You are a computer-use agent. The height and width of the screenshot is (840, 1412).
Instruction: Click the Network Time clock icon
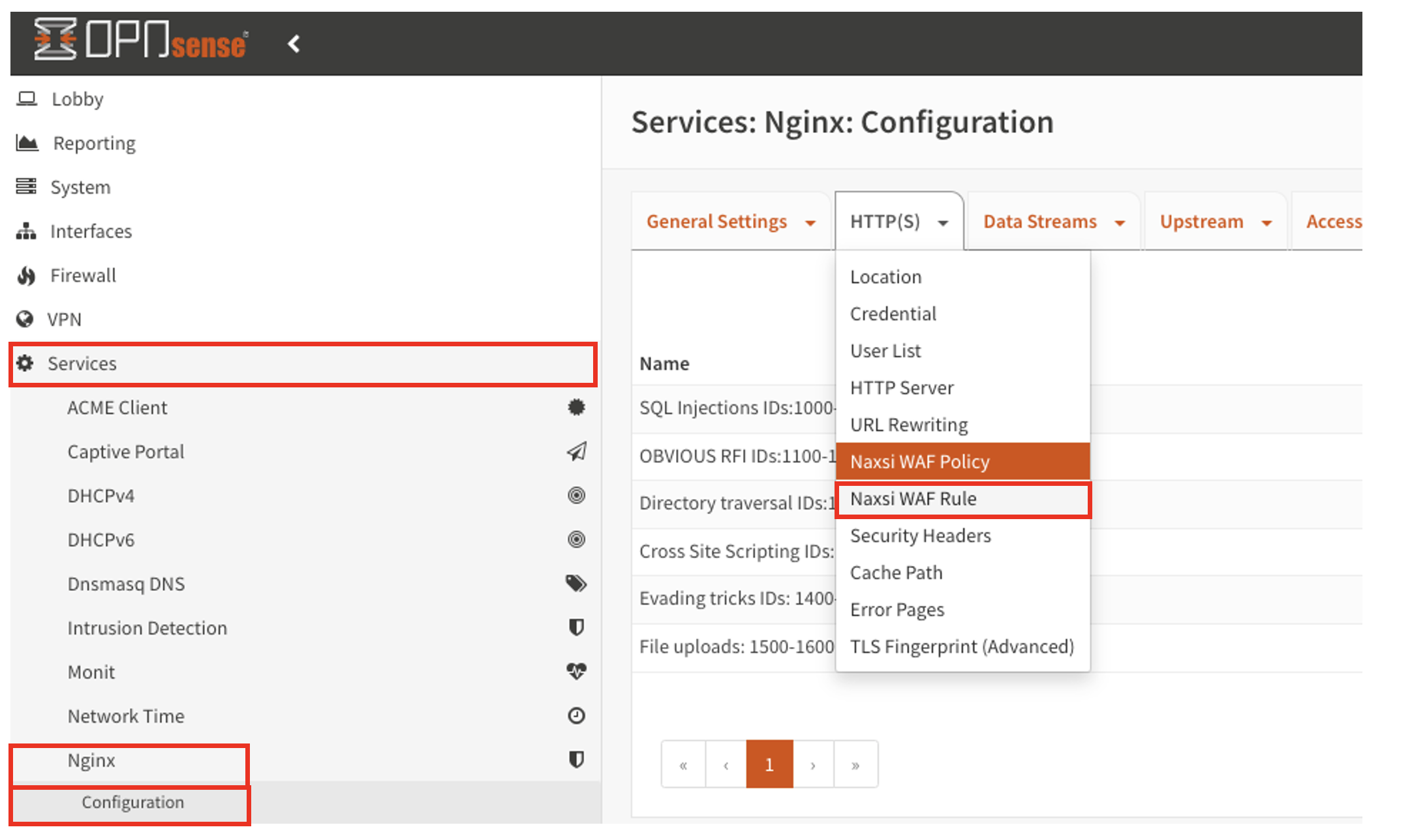pyautogui.click(x=576, y=716)
